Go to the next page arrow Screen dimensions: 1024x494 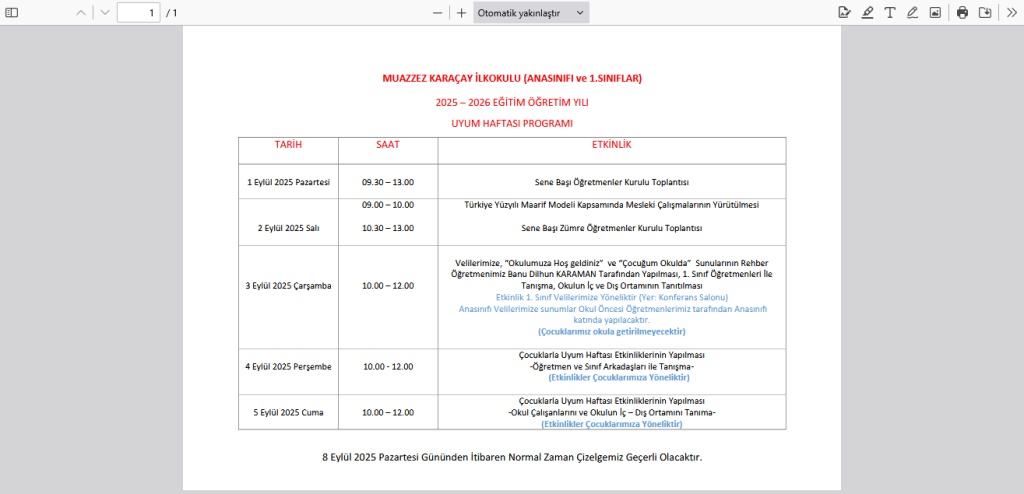(x=105, y=13)
